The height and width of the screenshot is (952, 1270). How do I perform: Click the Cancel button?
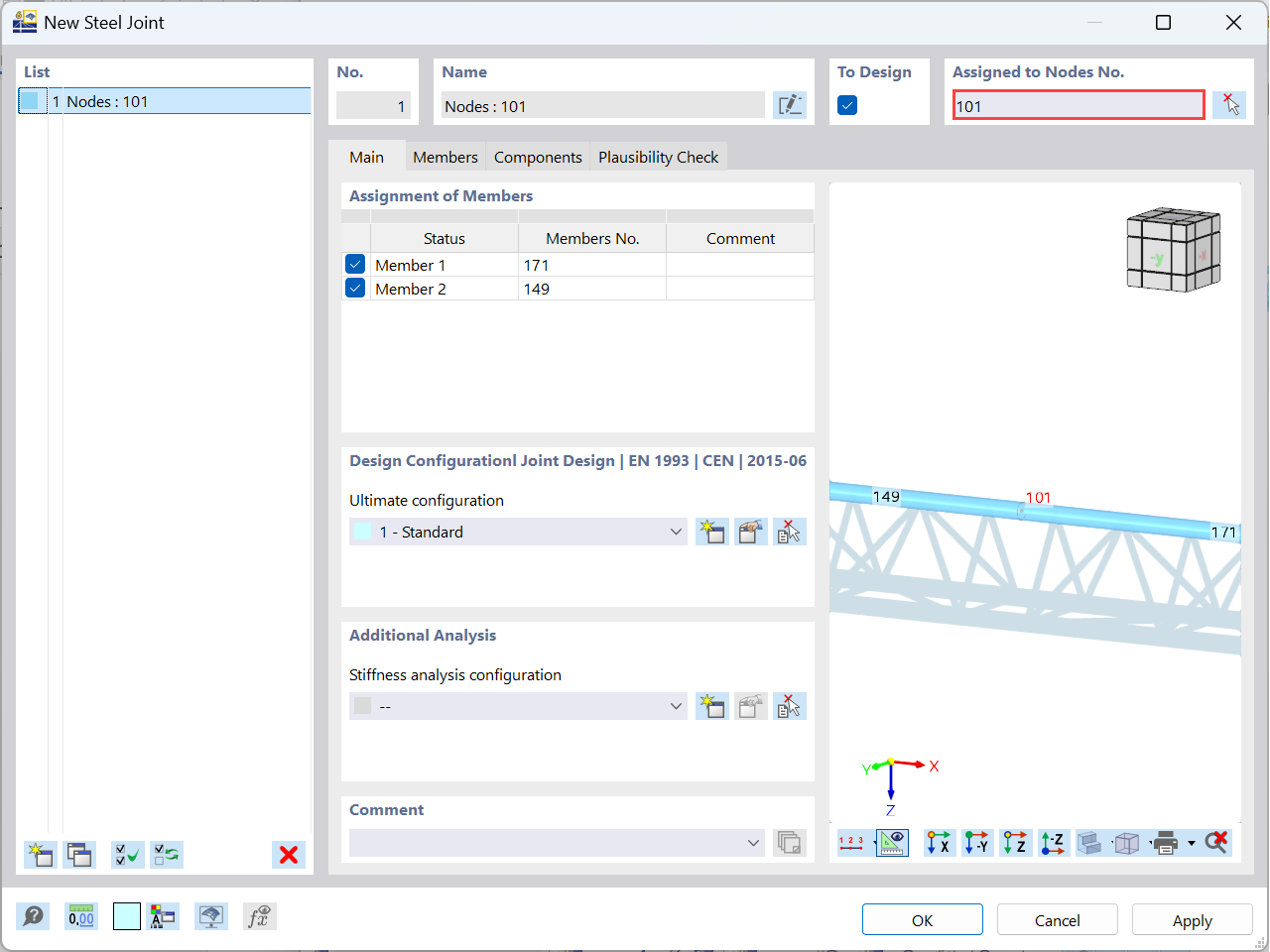tap(1057, 920)
